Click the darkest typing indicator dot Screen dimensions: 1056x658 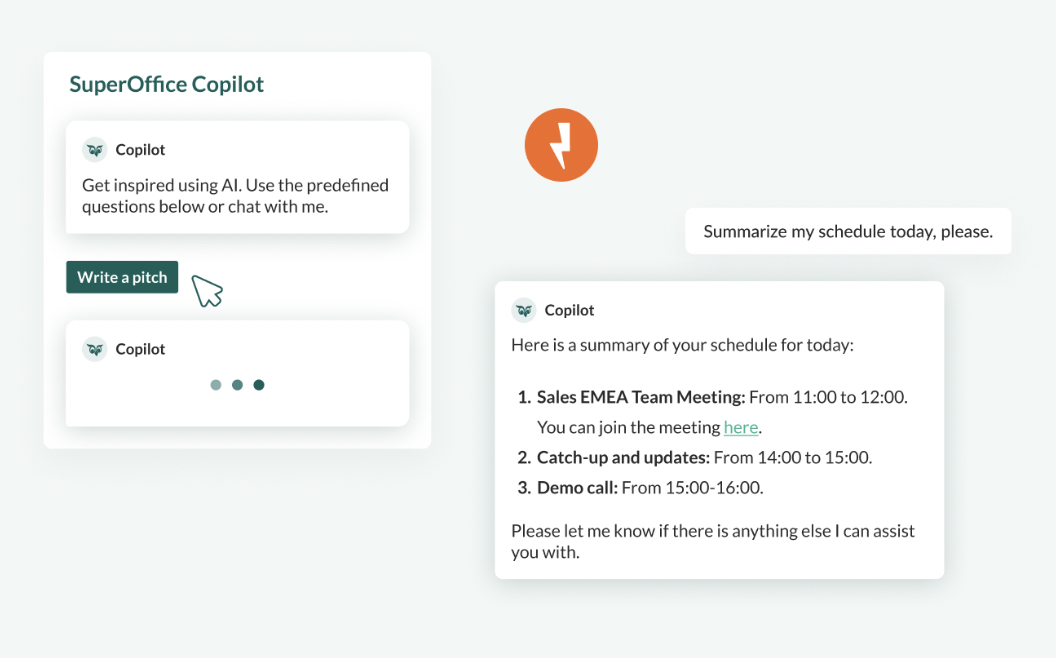(x=259, y=385)
